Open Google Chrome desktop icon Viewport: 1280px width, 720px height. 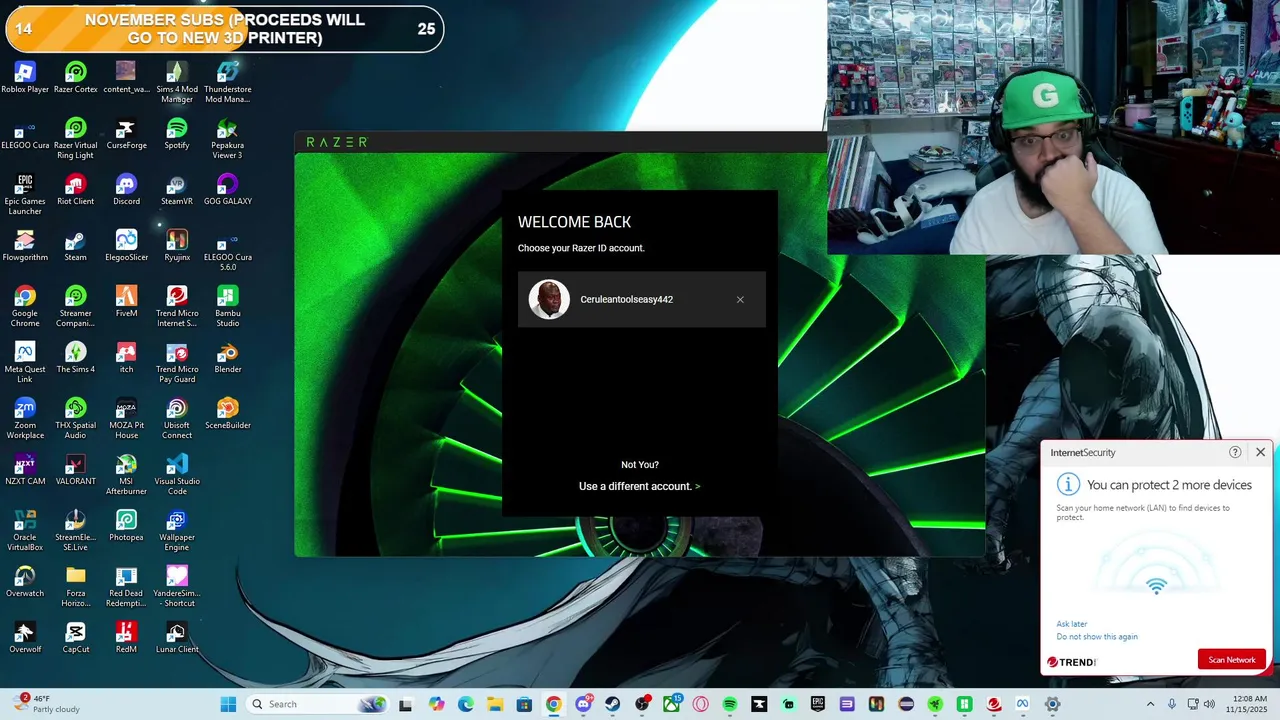25,306
